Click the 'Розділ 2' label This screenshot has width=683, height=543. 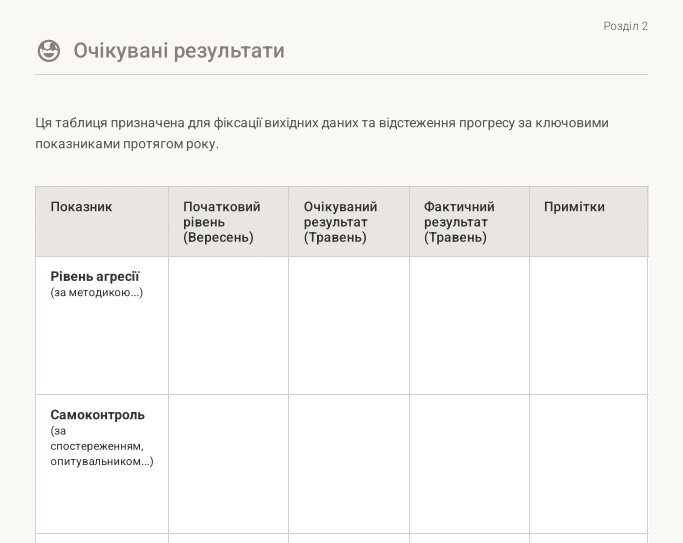tap(626, 26)
